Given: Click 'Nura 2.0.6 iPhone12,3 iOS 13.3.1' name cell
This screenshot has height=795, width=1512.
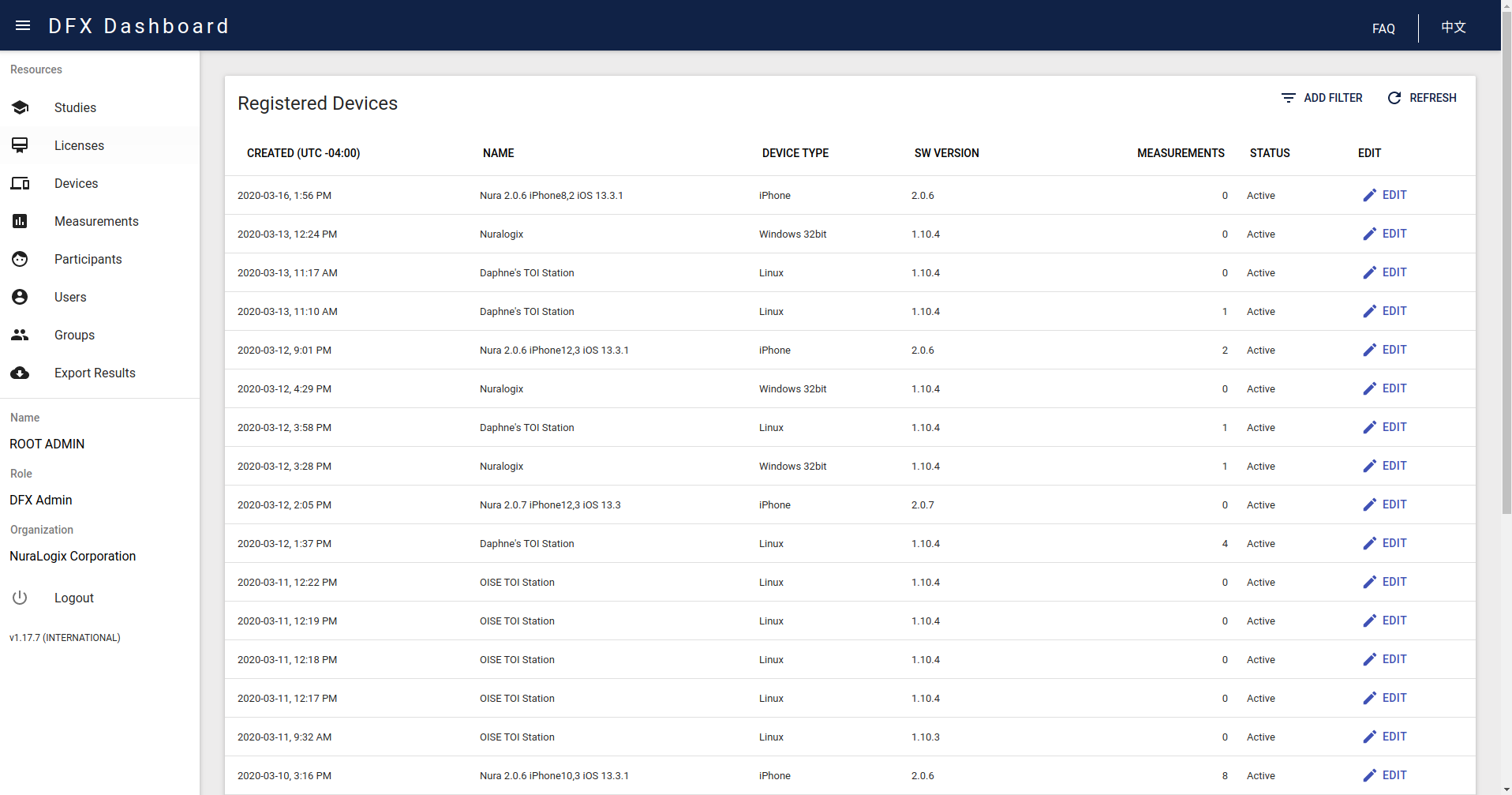Looking at the screenshot, I should (x=554, y=350).
